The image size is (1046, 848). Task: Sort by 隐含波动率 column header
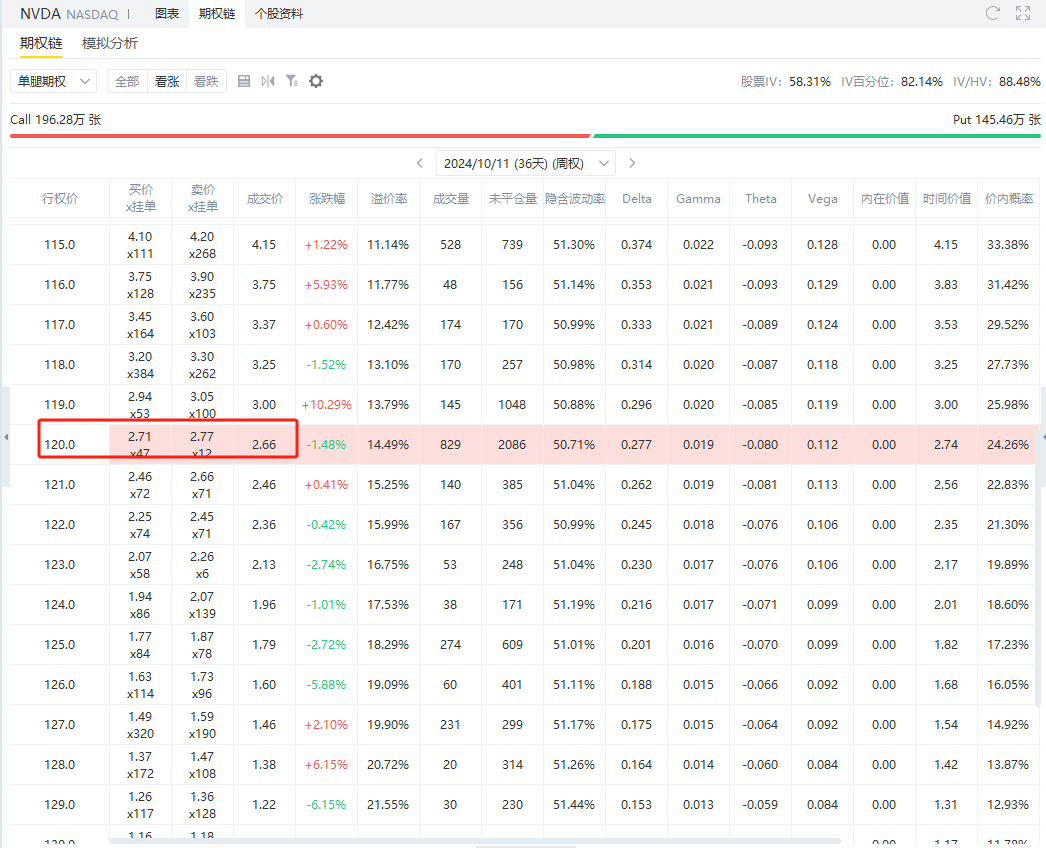[575, 198]
